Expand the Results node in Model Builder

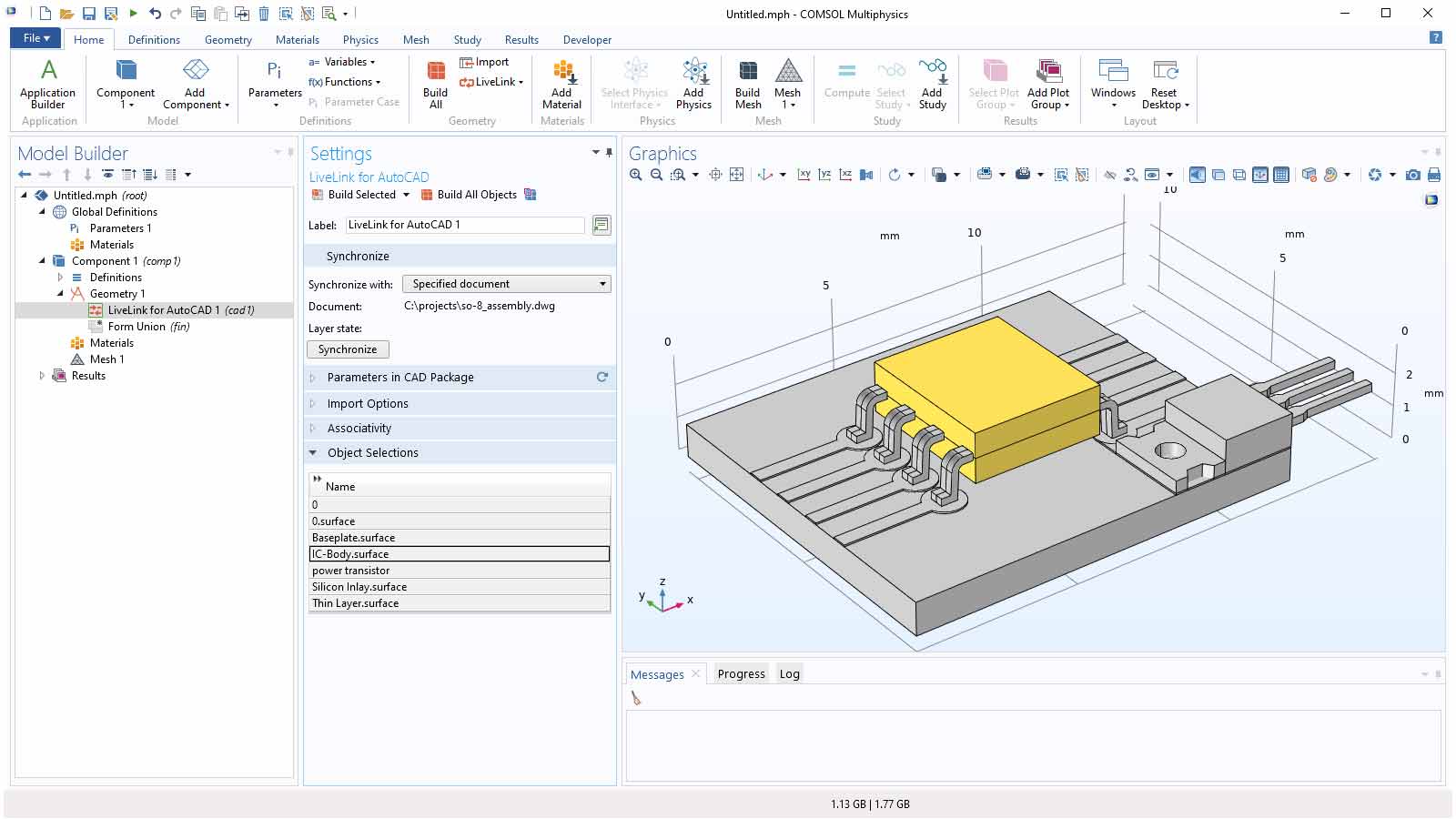(x=42, y=376)
